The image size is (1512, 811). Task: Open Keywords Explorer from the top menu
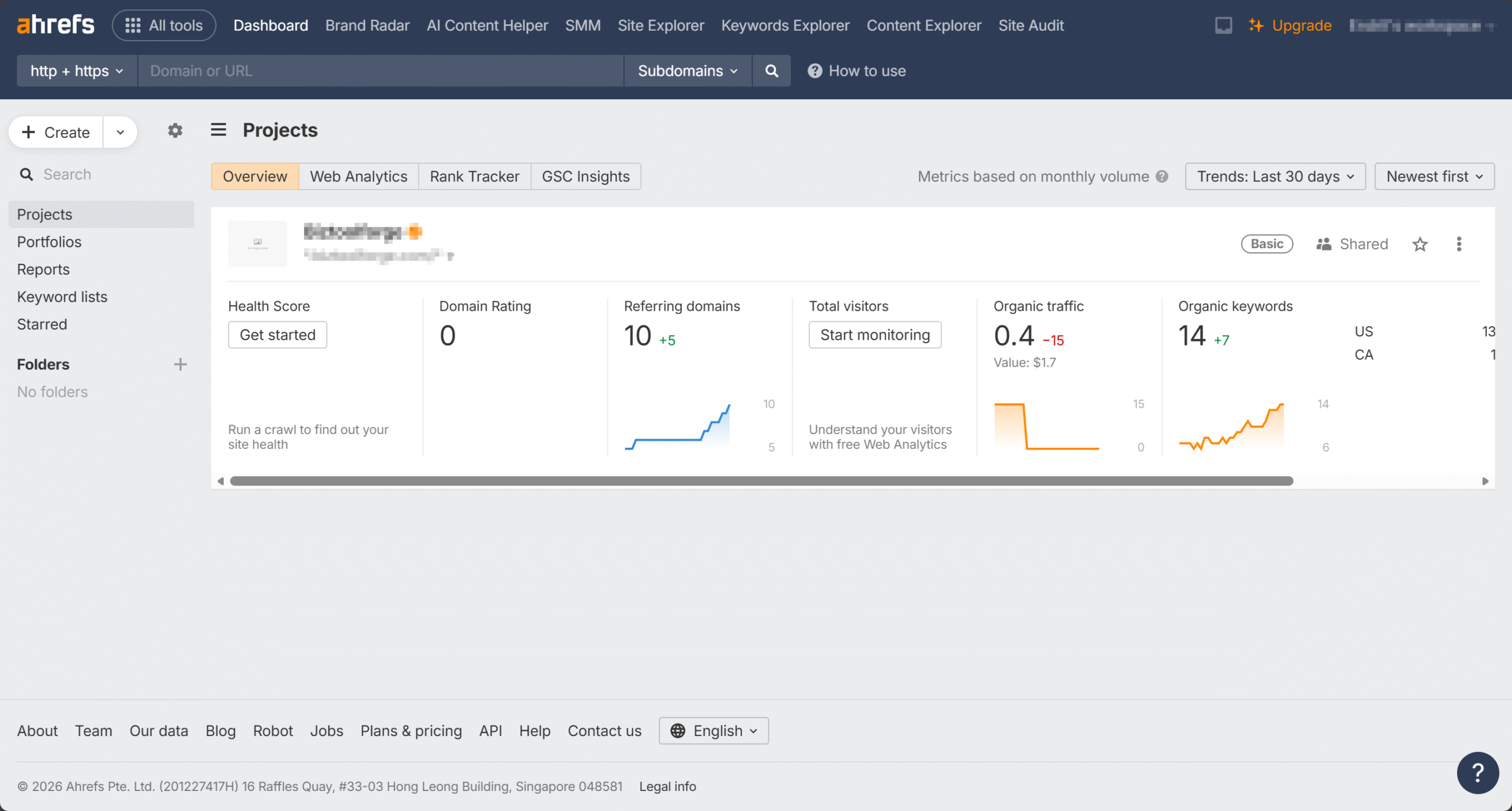coord(785,25)
